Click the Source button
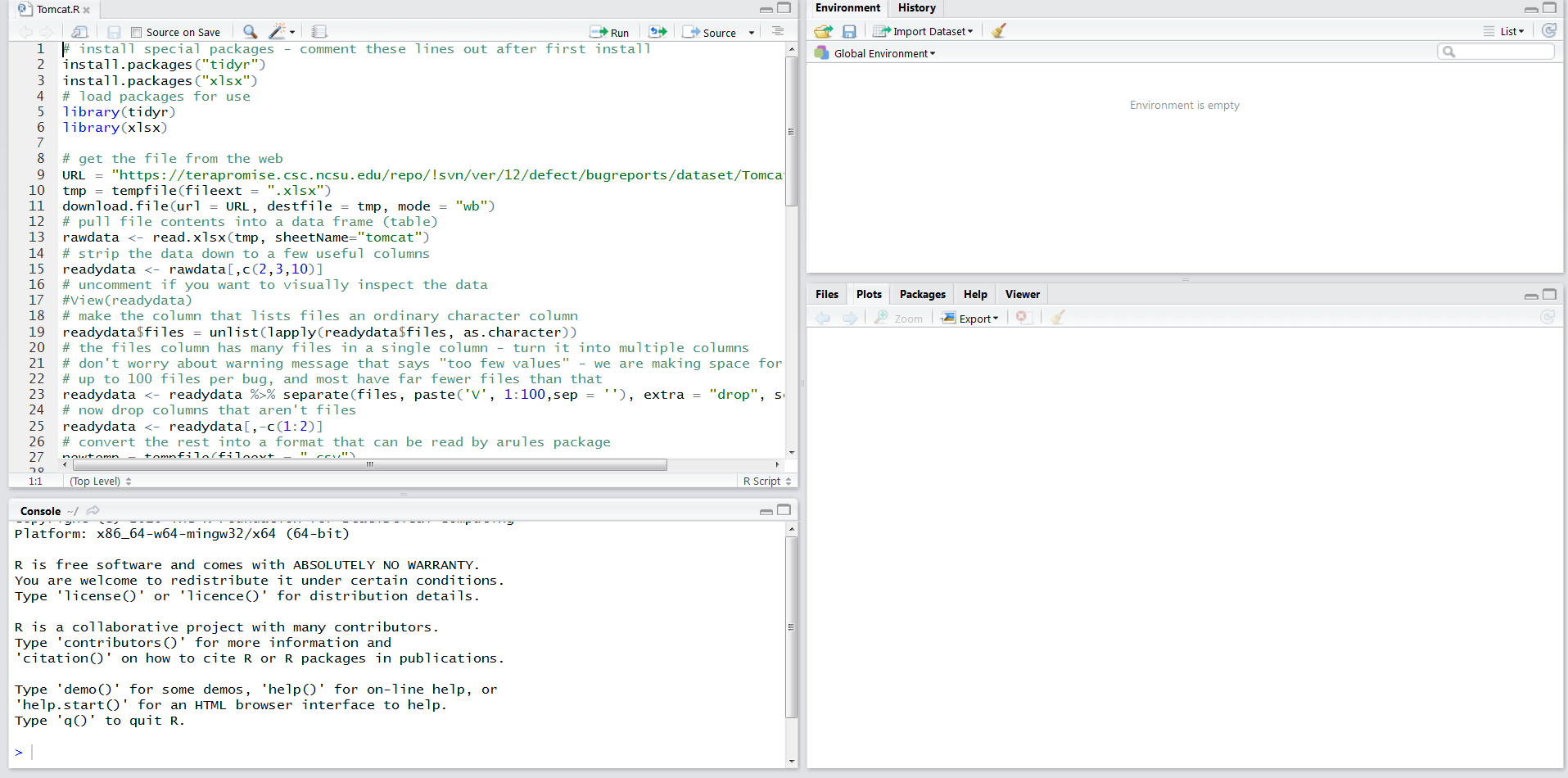Screen dimensions: 1568x778 click(710, 32)
